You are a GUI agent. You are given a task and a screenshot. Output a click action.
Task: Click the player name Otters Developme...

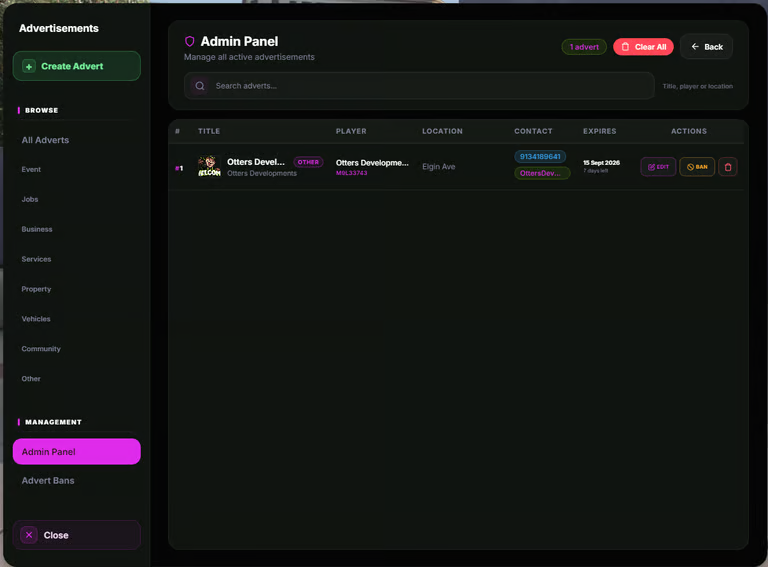[372, 163]
